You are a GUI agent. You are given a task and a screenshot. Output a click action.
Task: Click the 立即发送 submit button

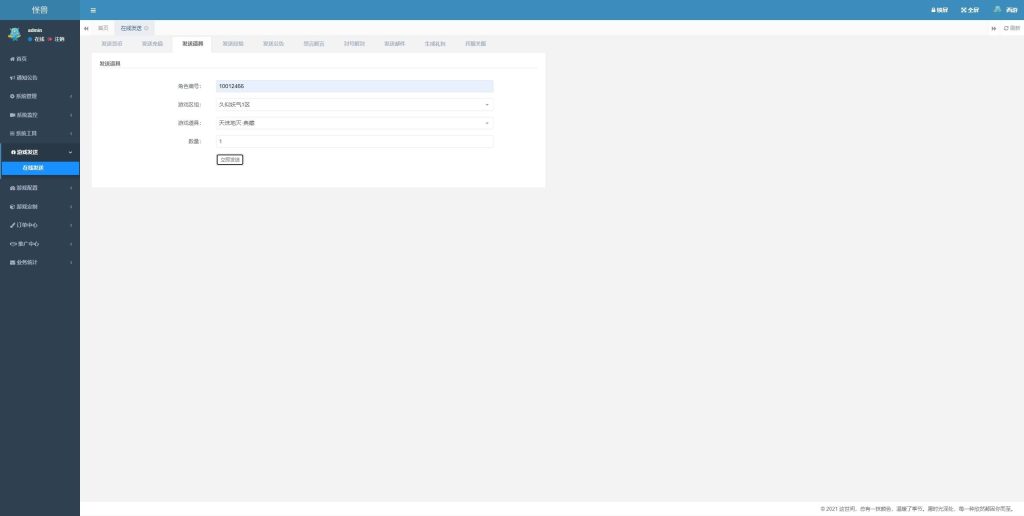point(230,160)
